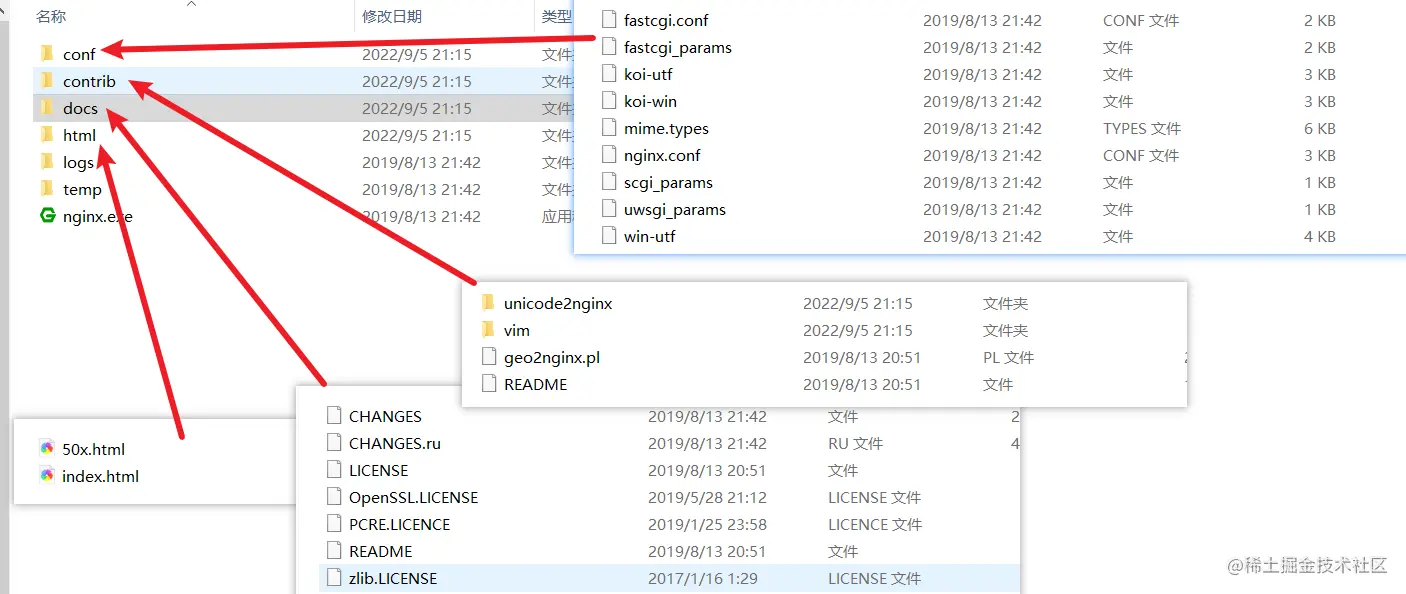Viewport: 1406px width, 594px height.
Task: Click the CHANGES.ru file name
Action: tap(395, 443)
